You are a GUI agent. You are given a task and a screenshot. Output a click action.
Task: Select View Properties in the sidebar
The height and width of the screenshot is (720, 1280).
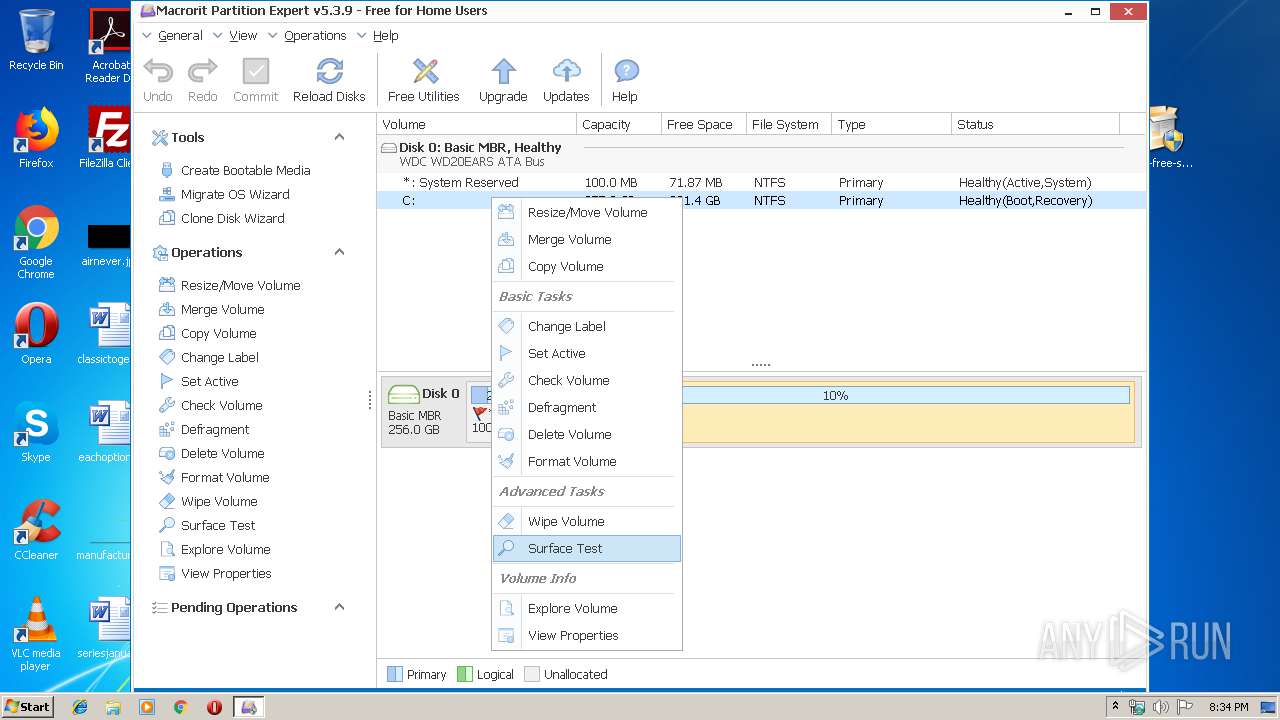point(216,573)
